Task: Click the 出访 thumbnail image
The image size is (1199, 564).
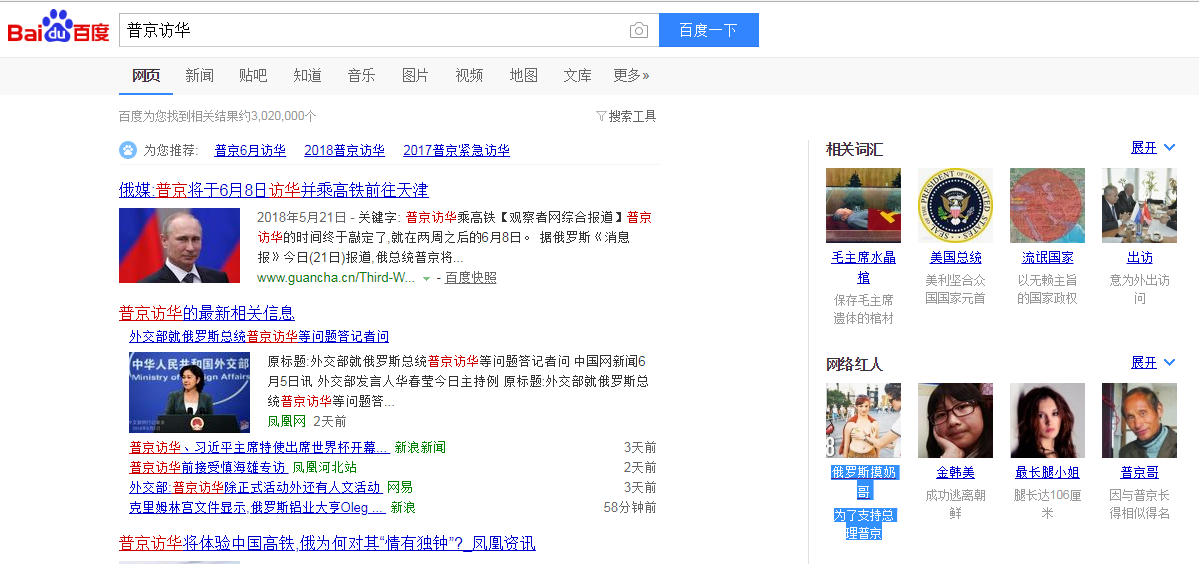Action: click(1139, 205)
